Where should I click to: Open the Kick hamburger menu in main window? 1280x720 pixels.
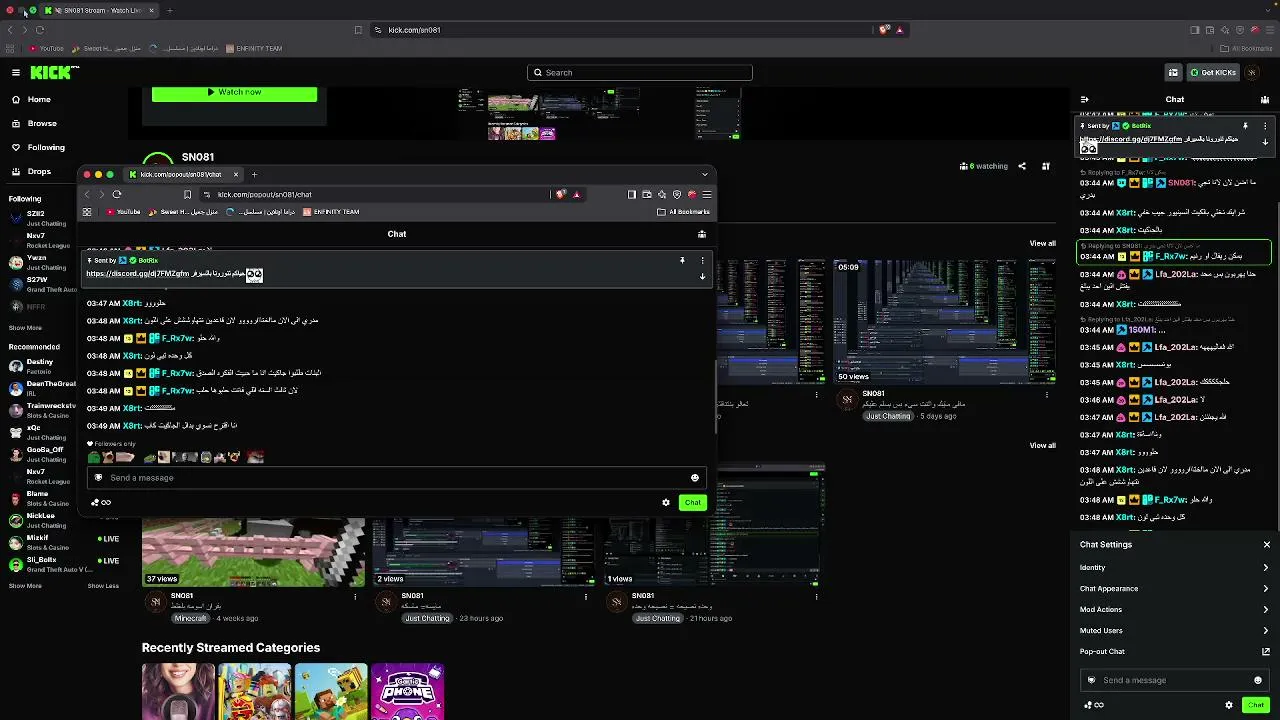tap(16, 72)
